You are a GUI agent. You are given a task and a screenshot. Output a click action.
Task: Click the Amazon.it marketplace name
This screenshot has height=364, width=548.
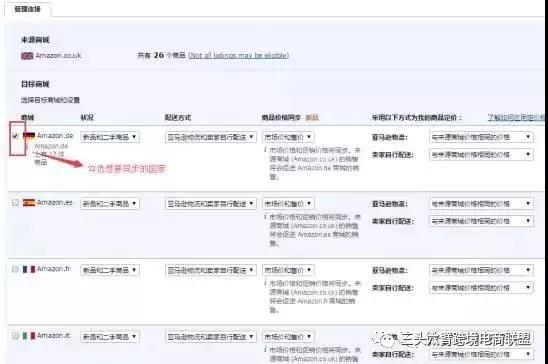pos(53,335)
